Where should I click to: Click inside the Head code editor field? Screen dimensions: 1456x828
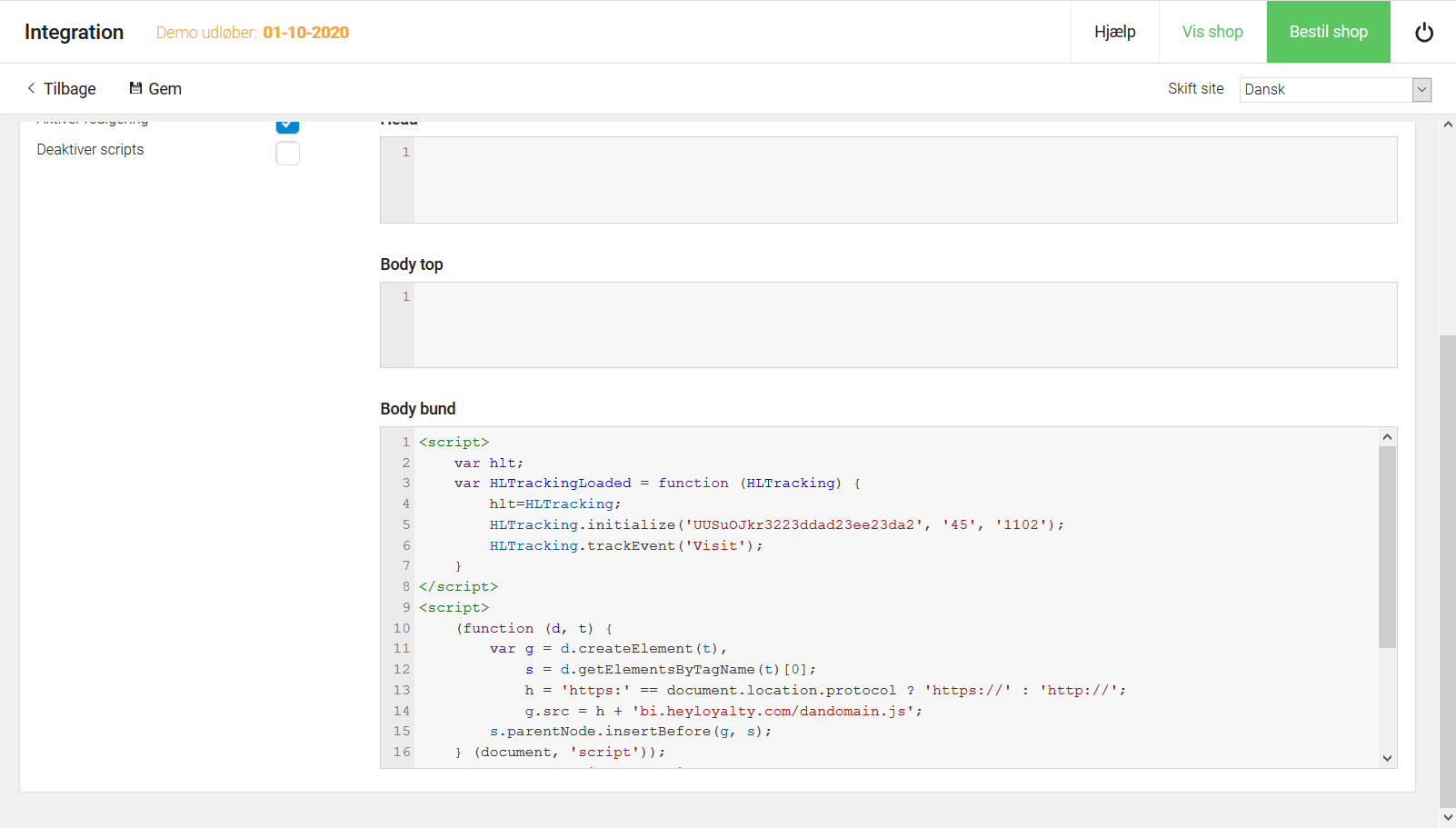(905, 180)
